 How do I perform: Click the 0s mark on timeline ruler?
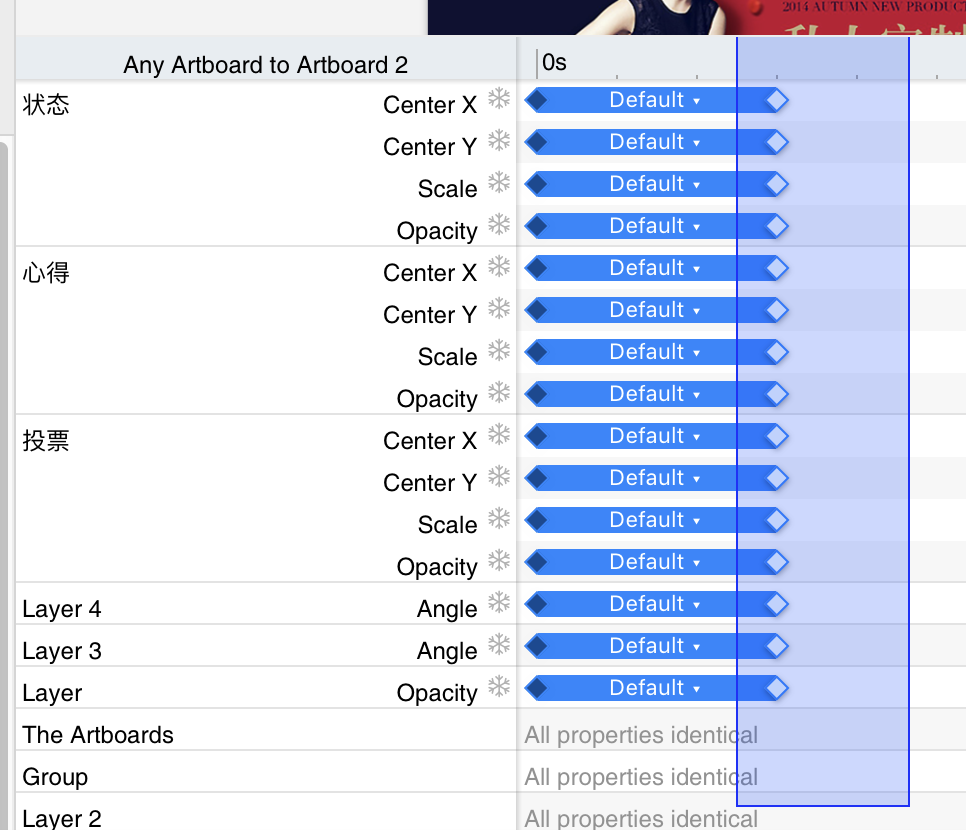click(553, 63)
